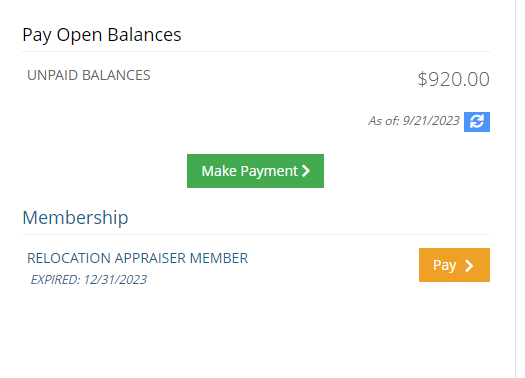The height and width of the screenshot is (378, 525).
Task: Select the Relocation Appraiser Member entry
Action: point(138,258)
